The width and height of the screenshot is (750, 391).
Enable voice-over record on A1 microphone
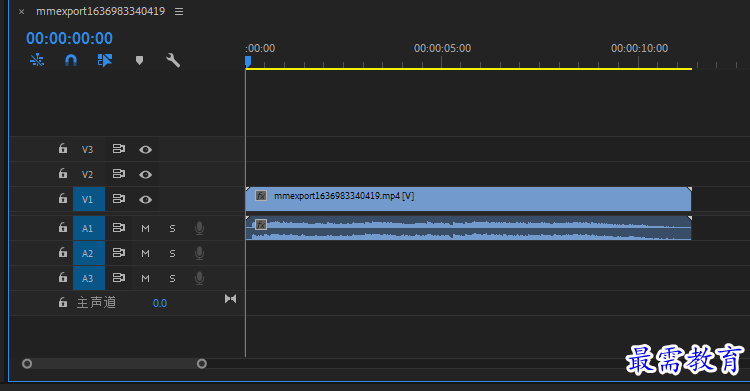click(x=199, y=228)
